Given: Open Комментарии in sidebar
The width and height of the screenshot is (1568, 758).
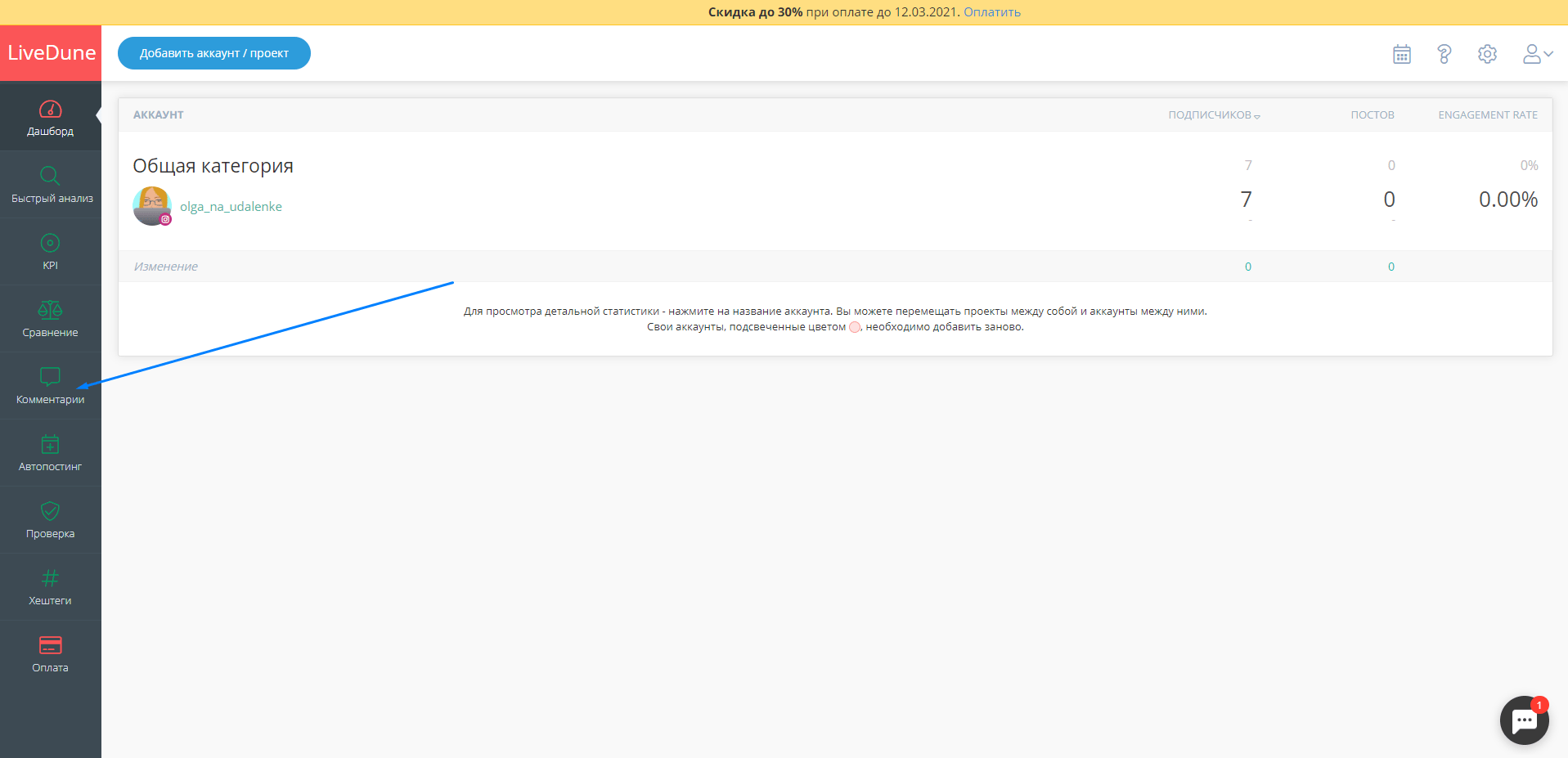Looking at the screenshot, I should click(x=51, y=386).
